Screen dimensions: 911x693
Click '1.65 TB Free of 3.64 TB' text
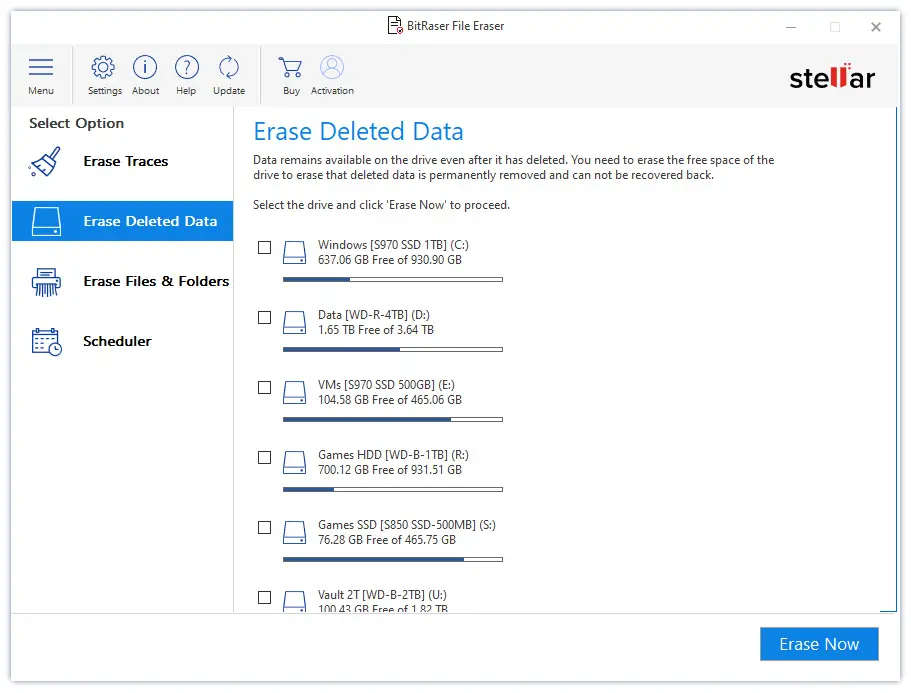click(376, 330)
